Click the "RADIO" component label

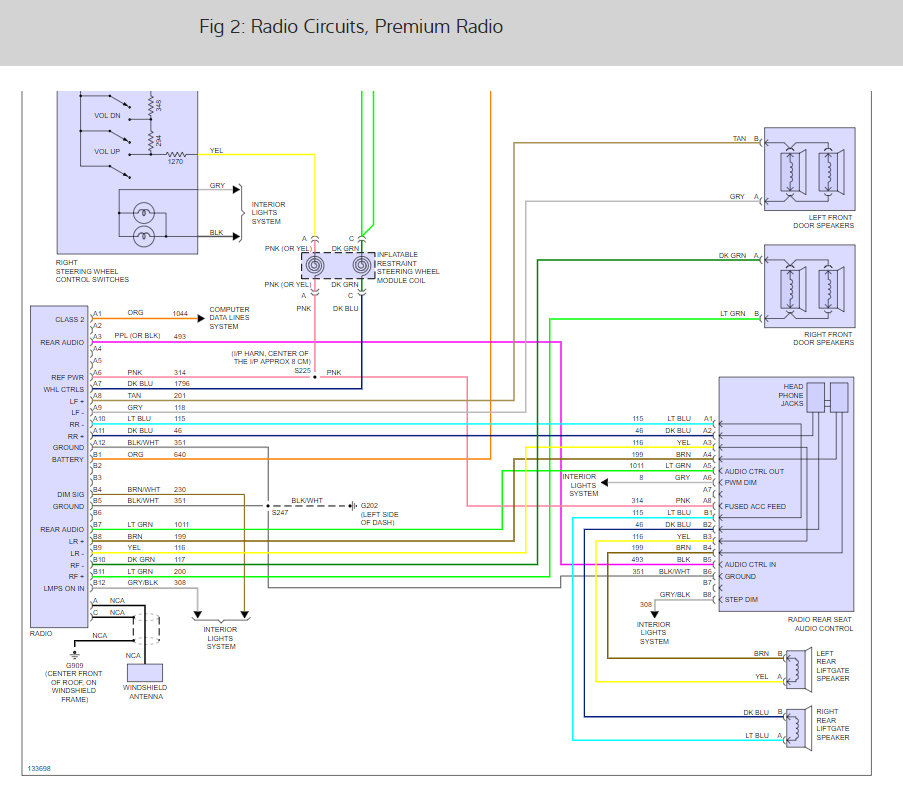pos(41,634)
